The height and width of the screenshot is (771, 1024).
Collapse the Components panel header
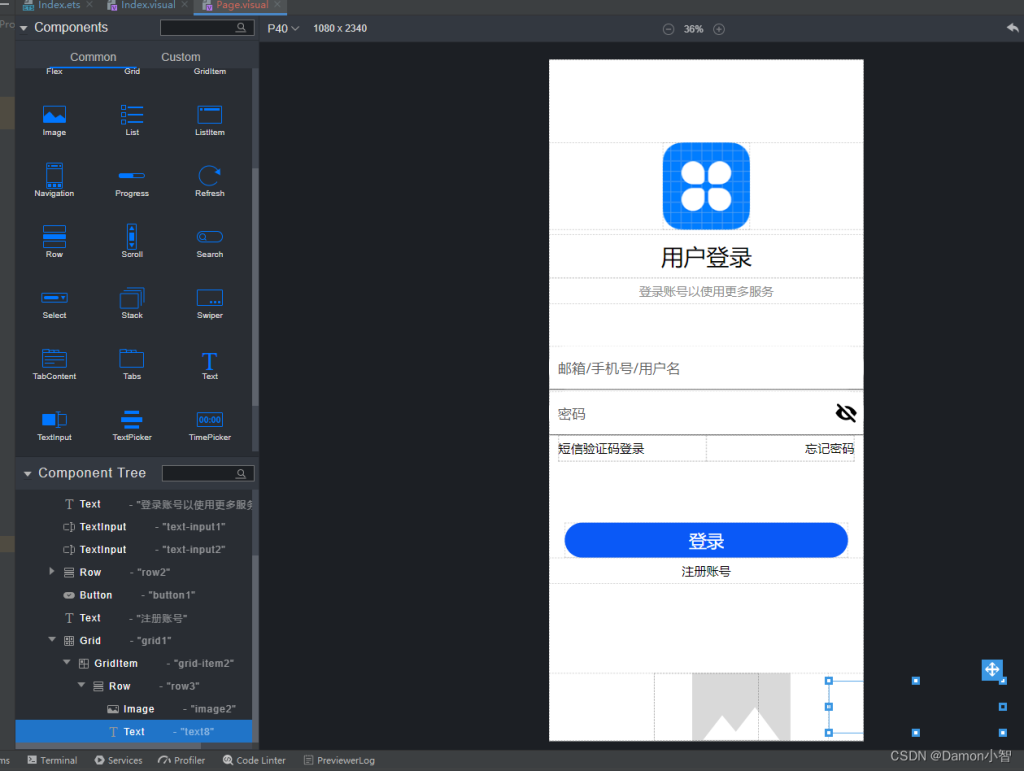(x=24, y=27)
